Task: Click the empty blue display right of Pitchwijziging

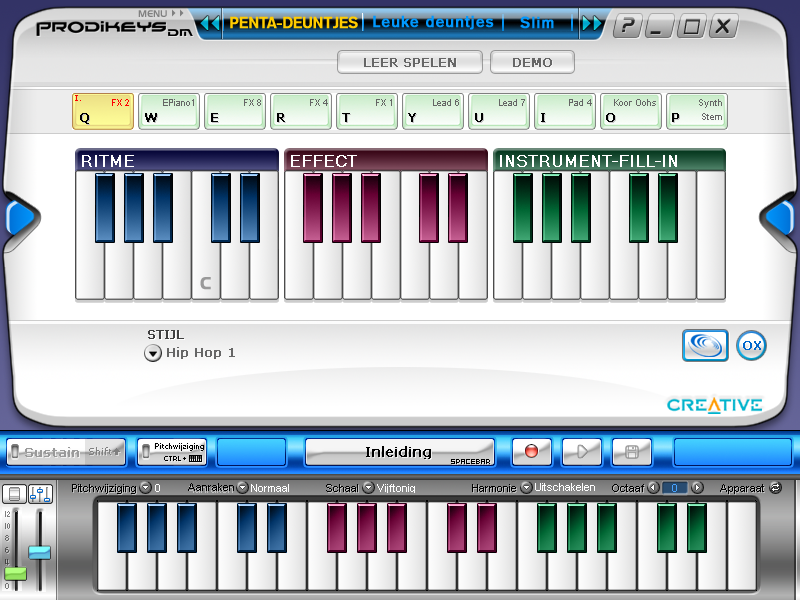Action: pos(252,452)
